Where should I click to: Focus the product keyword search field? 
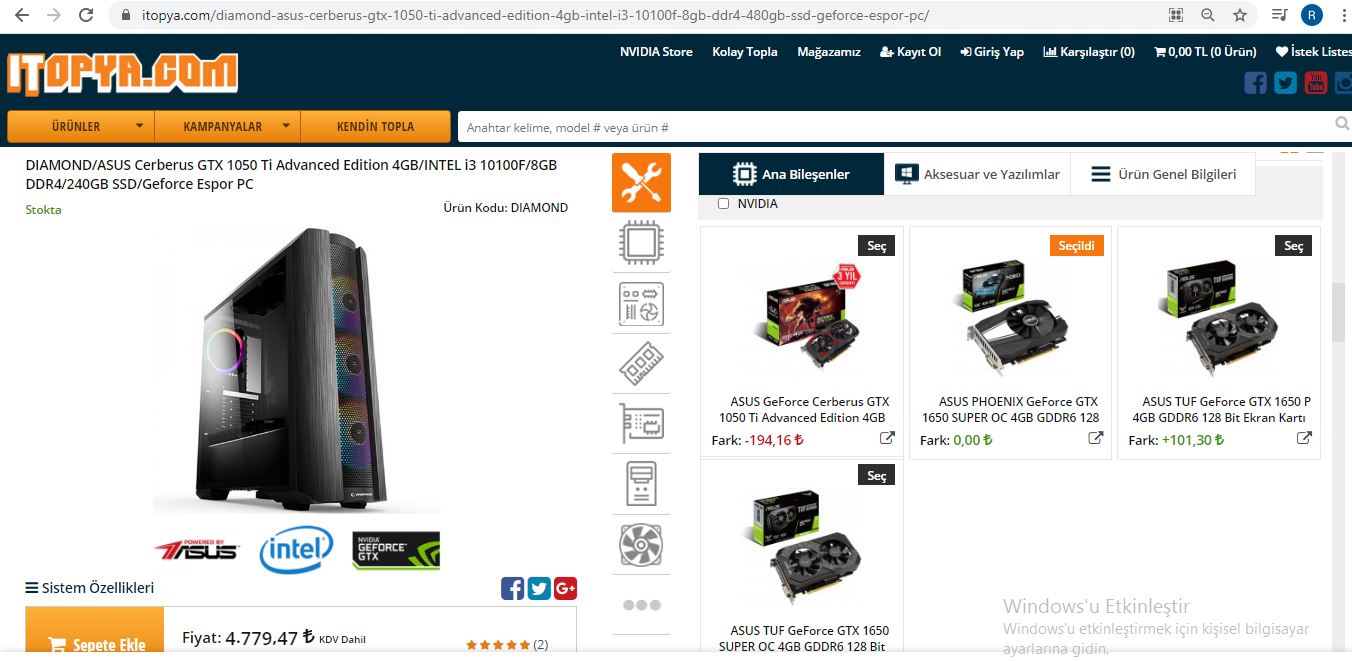coord(895,127)
